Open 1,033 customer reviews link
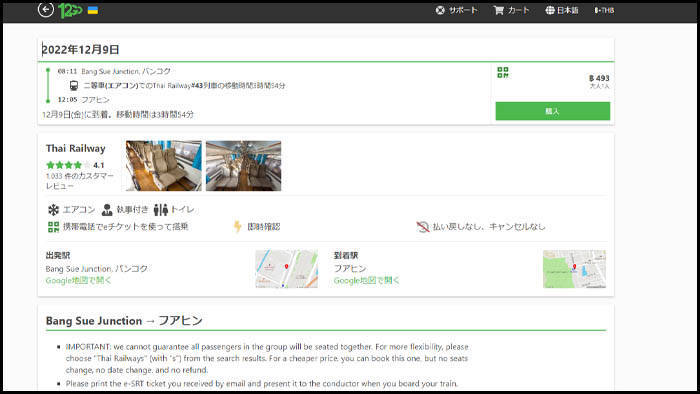Viewport: 700px width, 394px height. click(x=79, y=181)
